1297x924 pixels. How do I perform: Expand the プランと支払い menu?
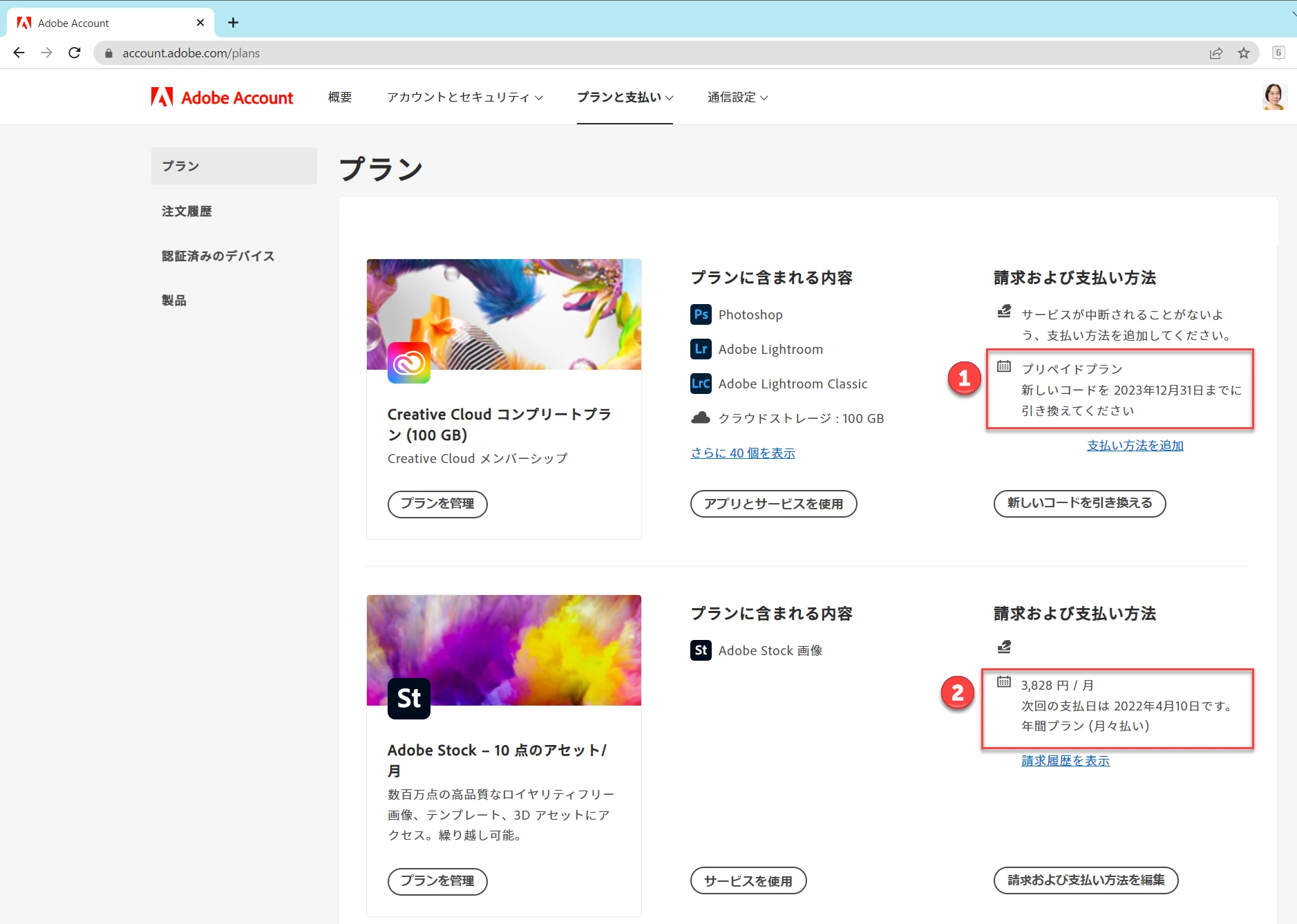coord(625,97)
